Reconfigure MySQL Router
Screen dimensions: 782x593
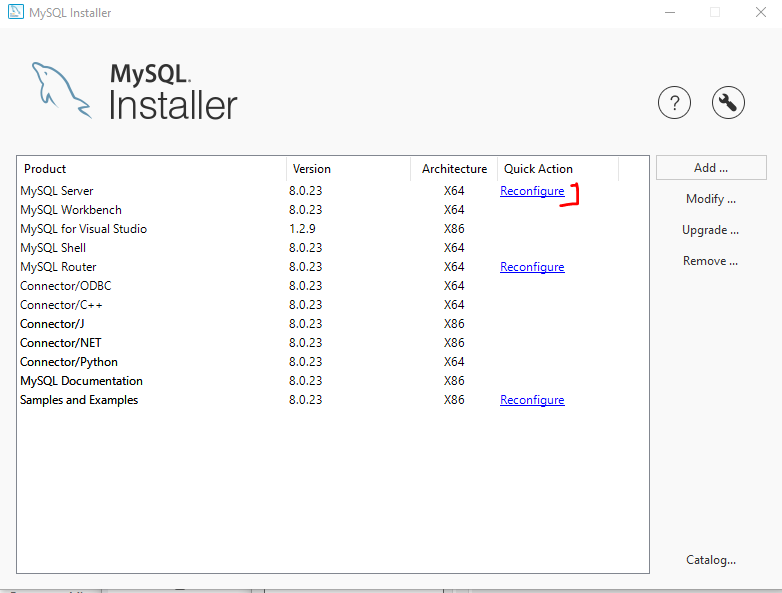[532, 267]
